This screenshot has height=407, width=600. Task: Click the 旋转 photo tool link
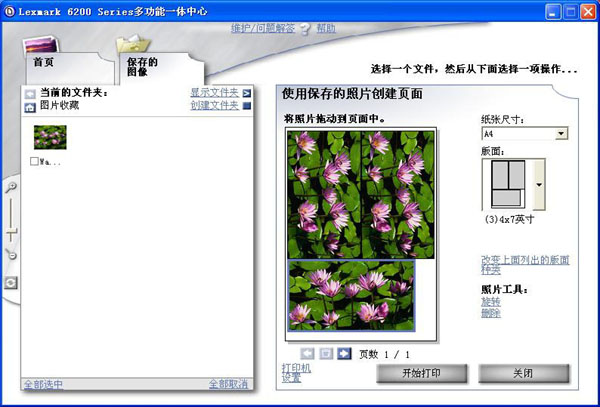click(490, 301)
